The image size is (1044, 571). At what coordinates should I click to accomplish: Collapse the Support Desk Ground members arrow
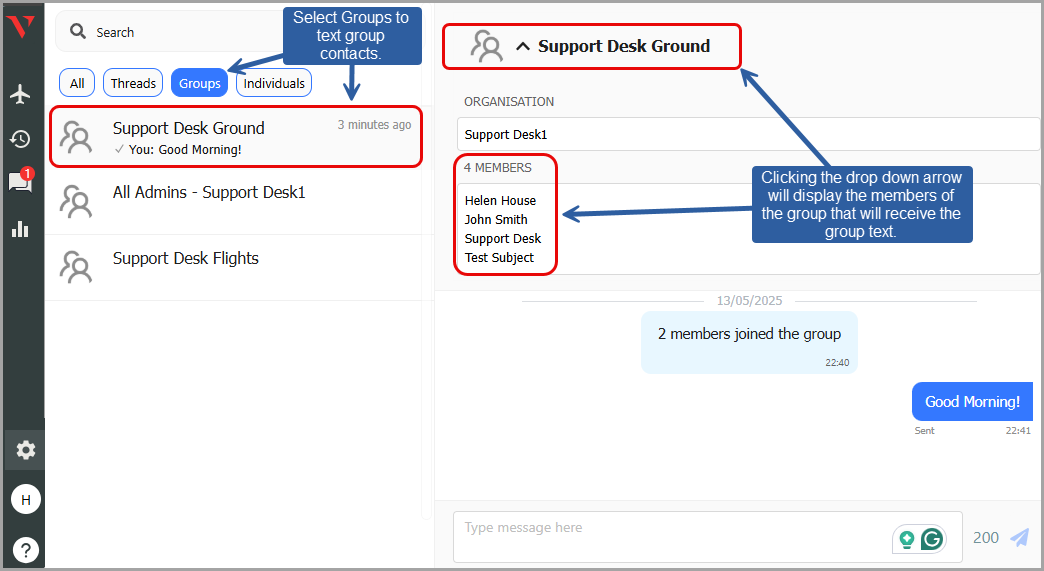[x=522, y=46]
